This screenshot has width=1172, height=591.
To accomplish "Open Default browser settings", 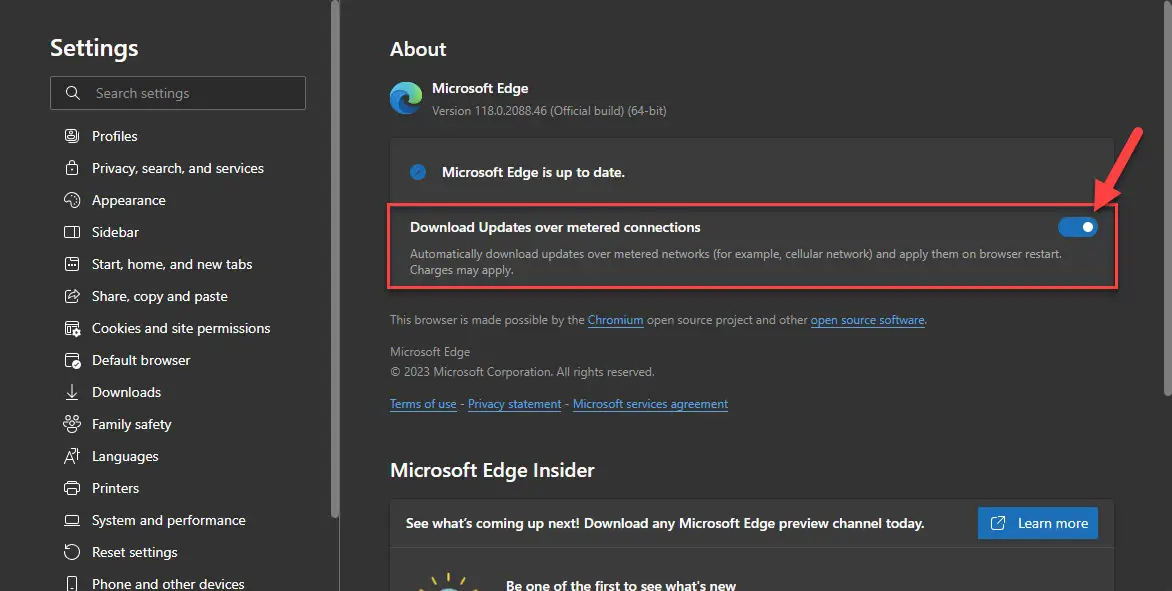I will click(x=141, y=360).
